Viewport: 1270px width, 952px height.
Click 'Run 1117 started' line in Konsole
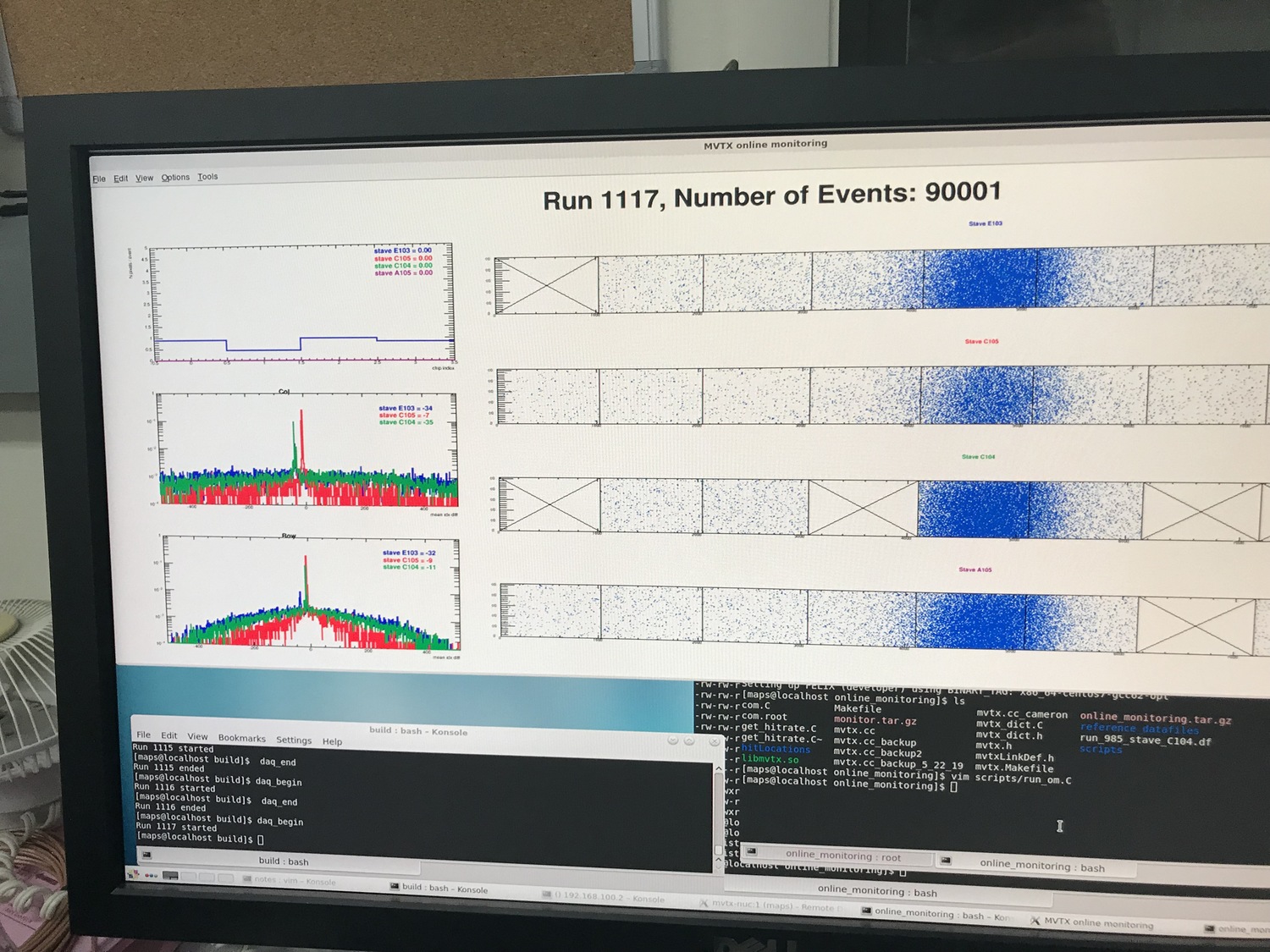[176, 827]
